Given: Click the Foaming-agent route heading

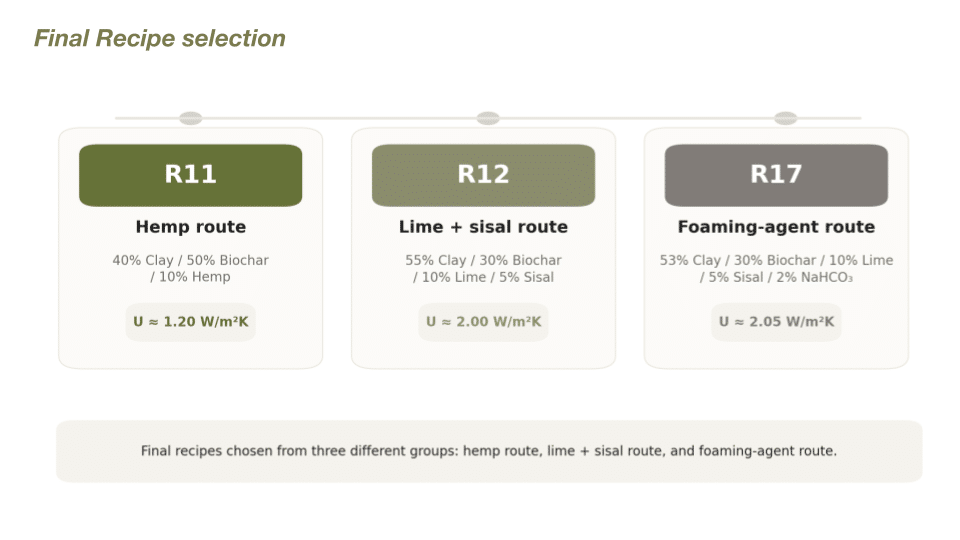Looking at the screenshot, I should 776,227.
